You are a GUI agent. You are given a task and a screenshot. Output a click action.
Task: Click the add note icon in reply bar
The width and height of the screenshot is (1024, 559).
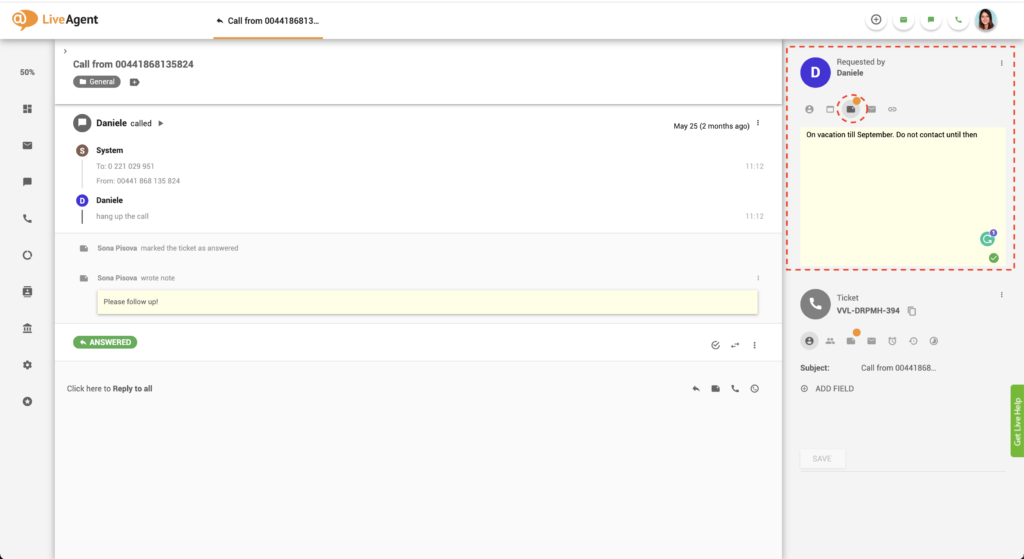pos(715,388)
